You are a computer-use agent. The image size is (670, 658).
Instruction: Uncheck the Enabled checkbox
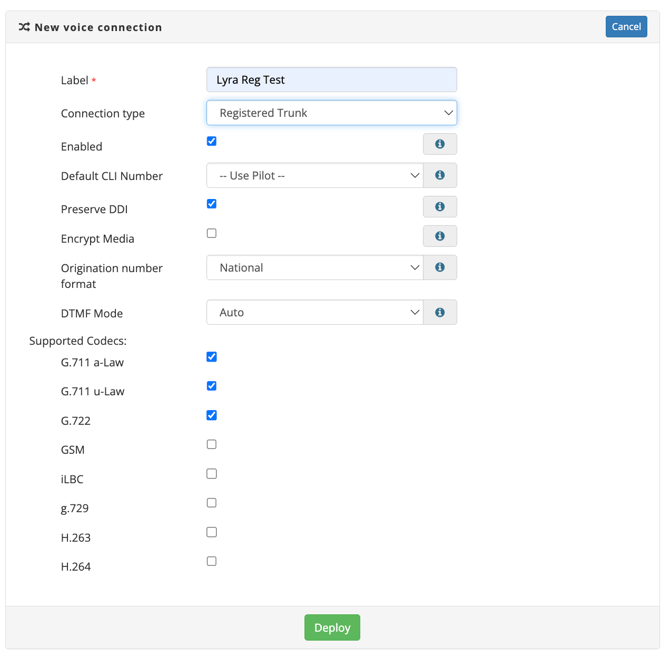coord(211,141)
